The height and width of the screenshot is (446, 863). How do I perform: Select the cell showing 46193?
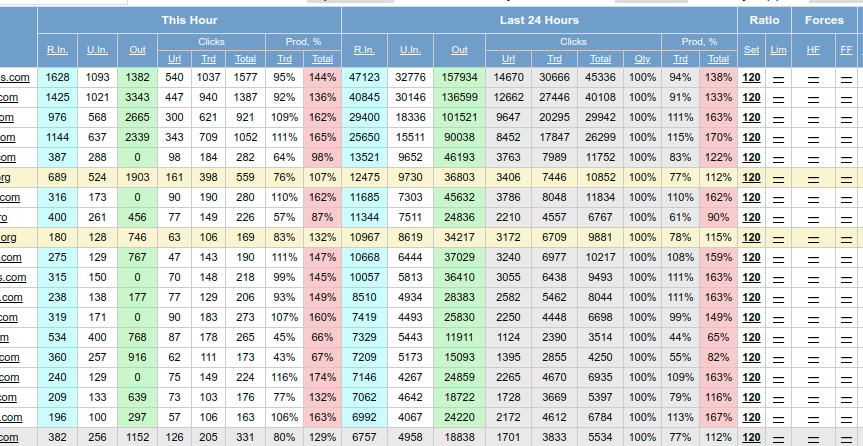pos(459,157)
